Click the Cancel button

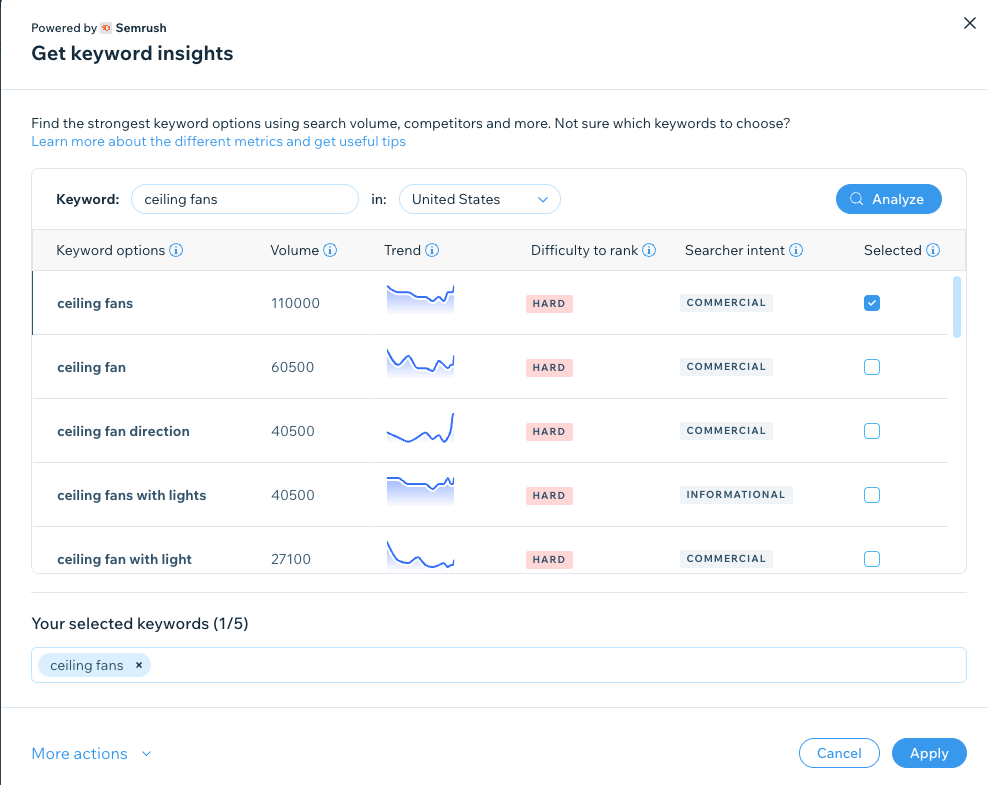(839, 753)
